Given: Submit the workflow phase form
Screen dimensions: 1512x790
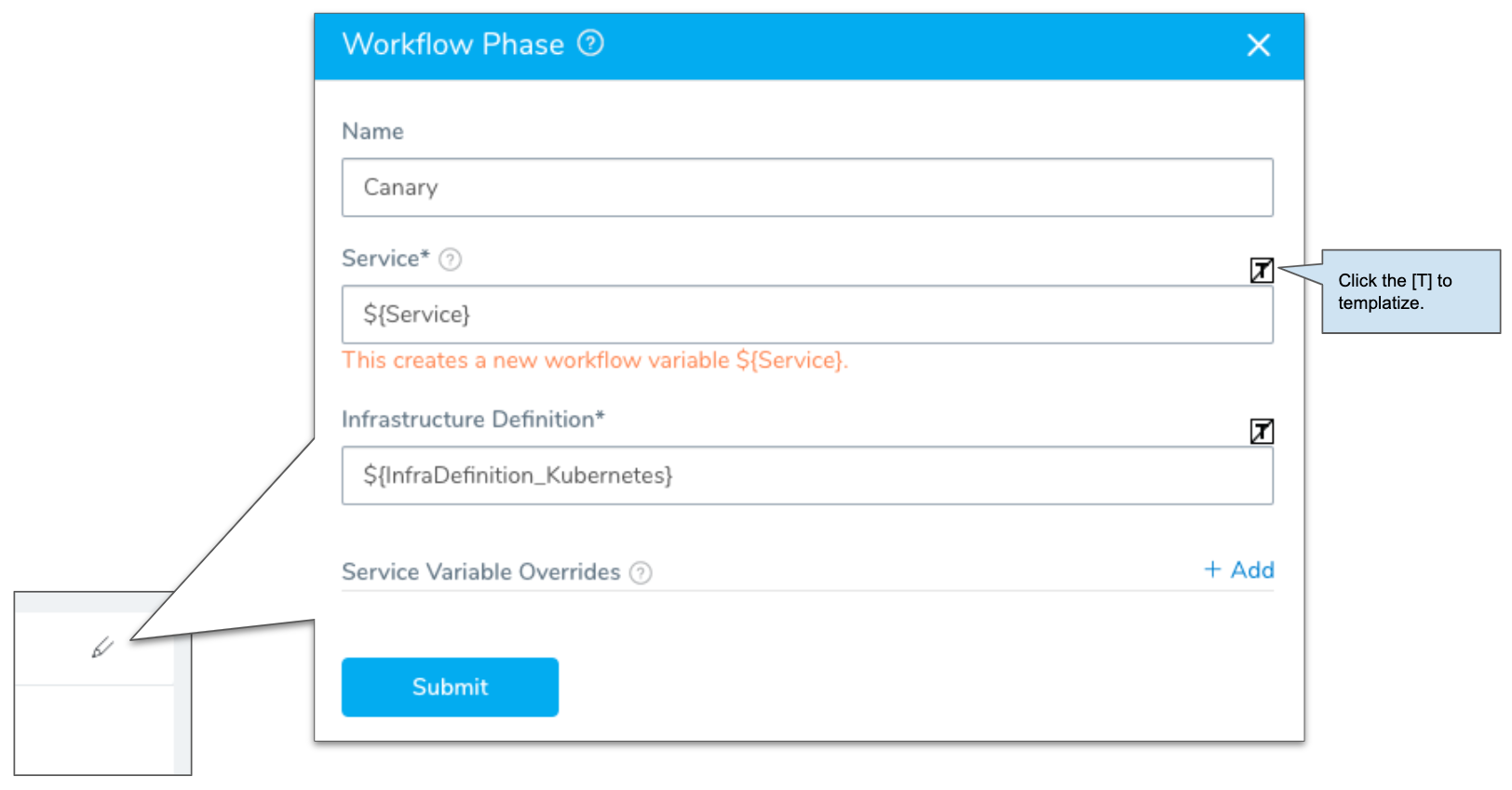Looking at the screenshot, I should (450, 687).
